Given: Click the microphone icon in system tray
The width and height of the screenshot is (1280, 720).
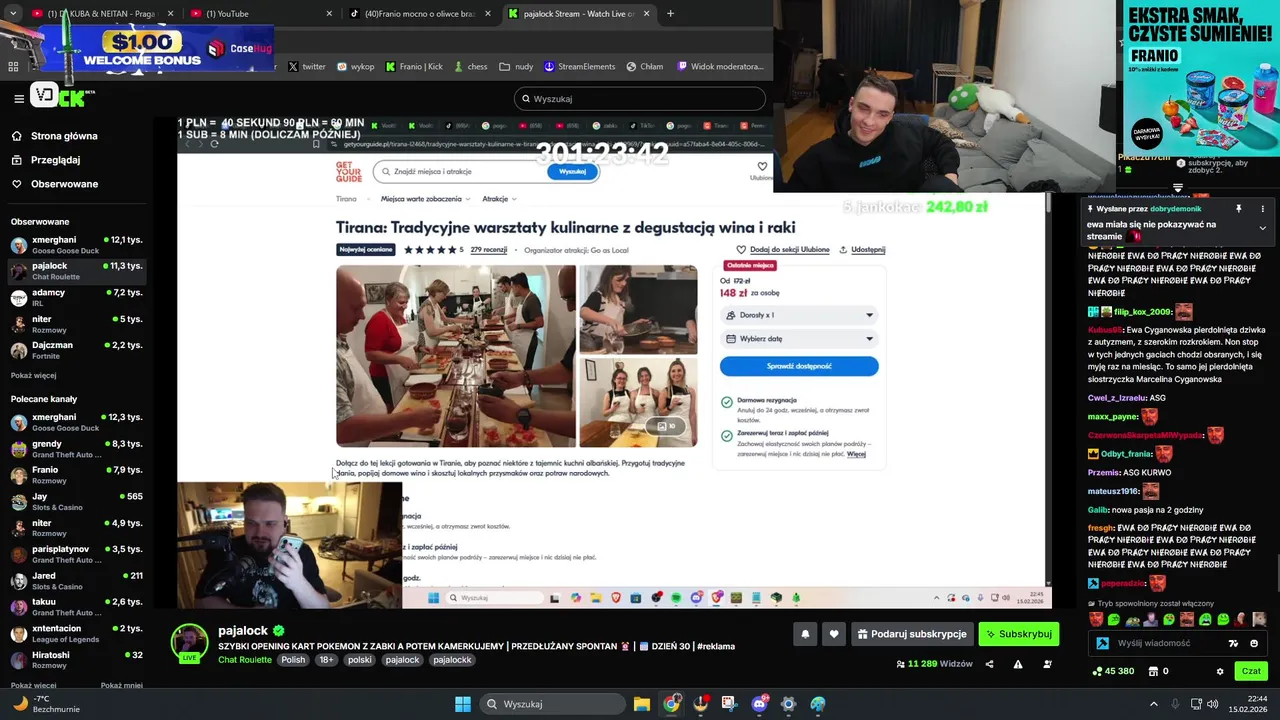Looking at the screenshot, I should pyautogui.click(x=1175, y=704).
